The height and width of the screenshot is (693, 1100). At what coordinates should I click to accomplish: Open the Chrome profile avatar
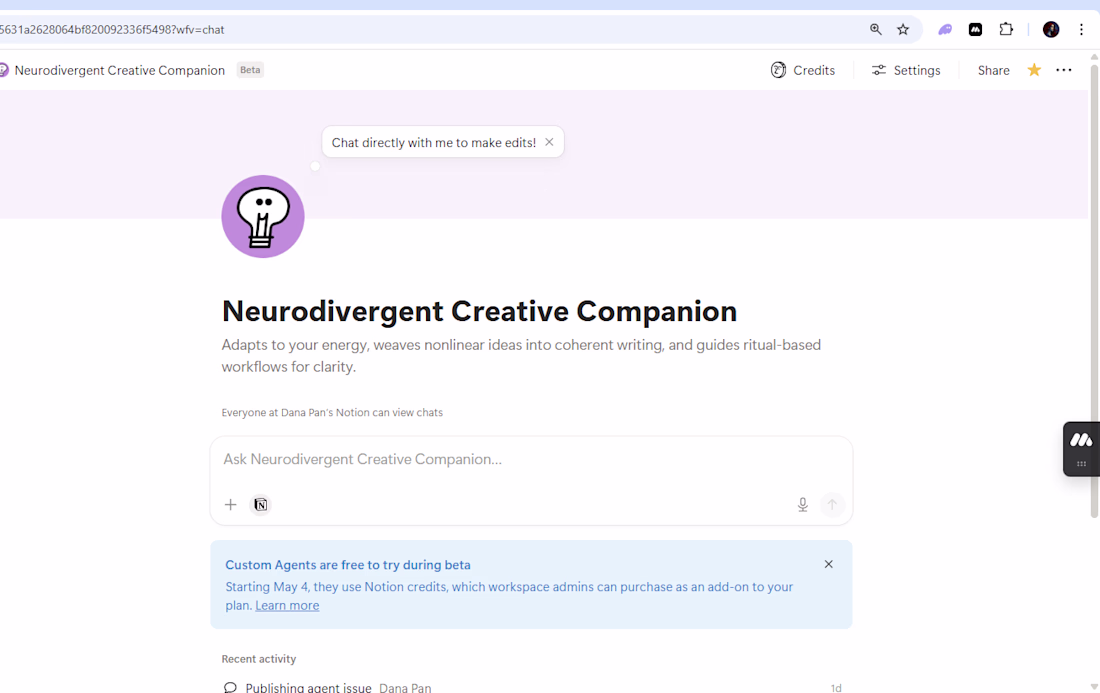coord(1051,29)
